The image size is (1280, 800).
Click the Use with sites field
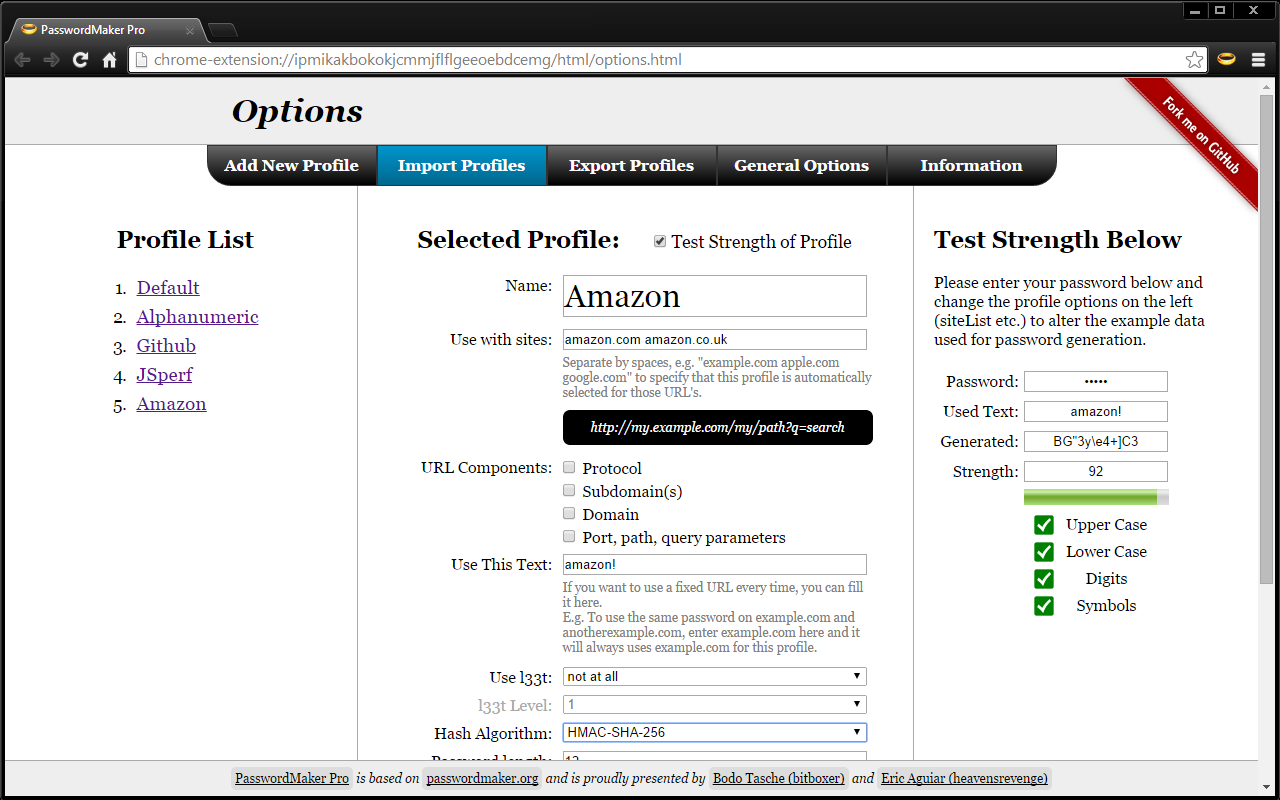click(x=715, y=340)
